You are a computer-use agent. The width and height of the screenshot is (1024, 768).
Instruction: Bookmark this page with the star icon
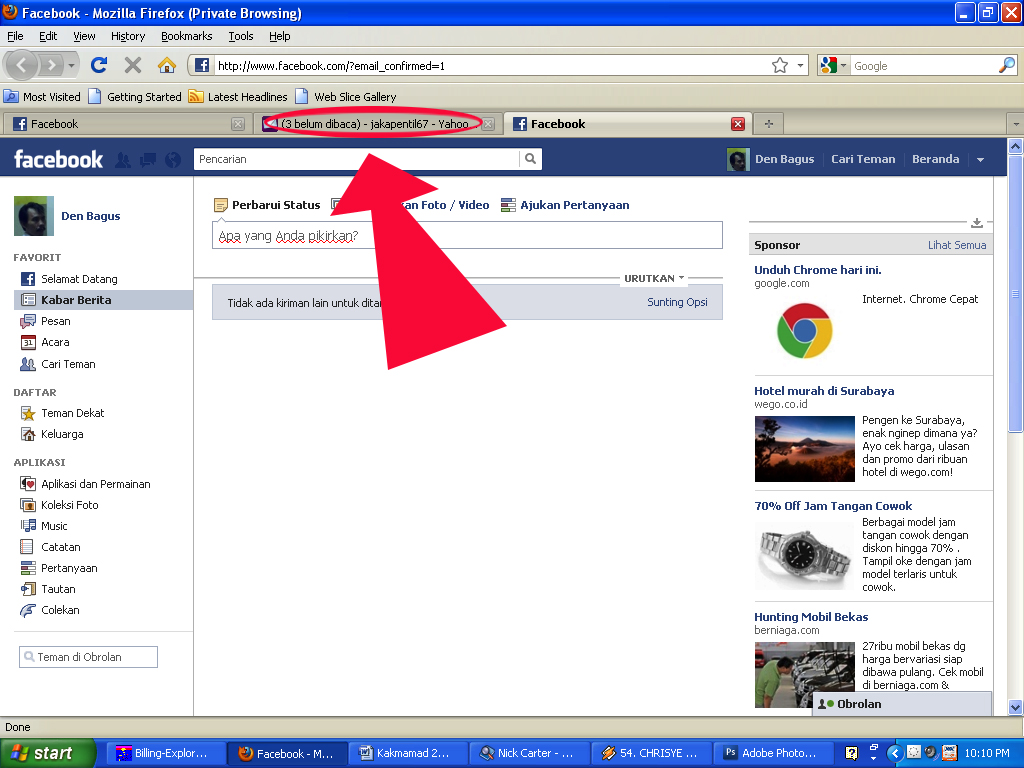779,65
